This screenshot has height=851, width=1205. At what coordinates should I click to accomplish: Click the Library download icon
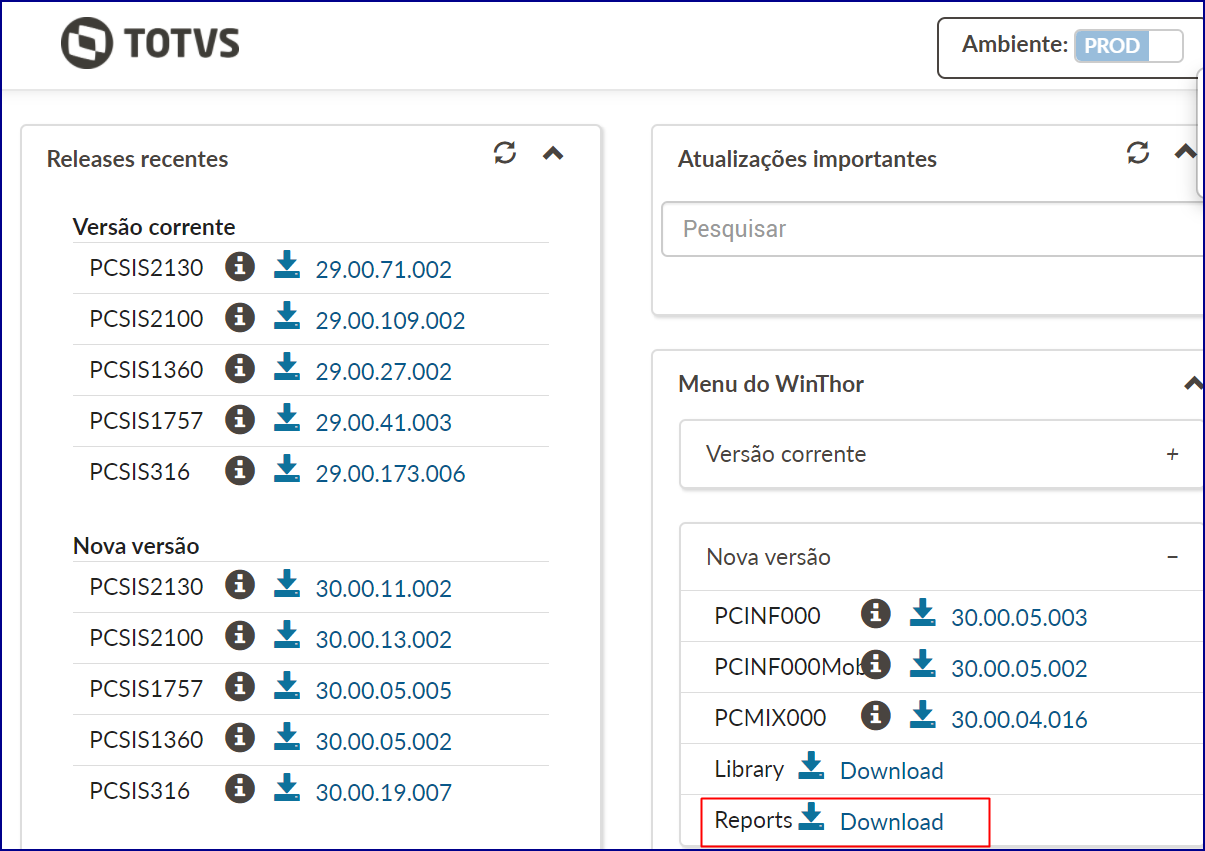point(811,767)
